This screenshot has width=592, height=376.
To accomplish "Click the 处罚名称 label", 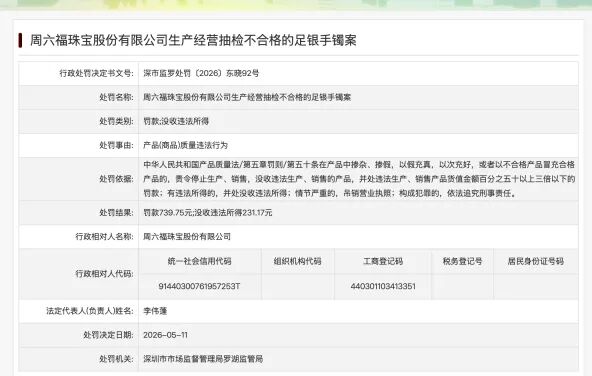I will tap(116, 97).
